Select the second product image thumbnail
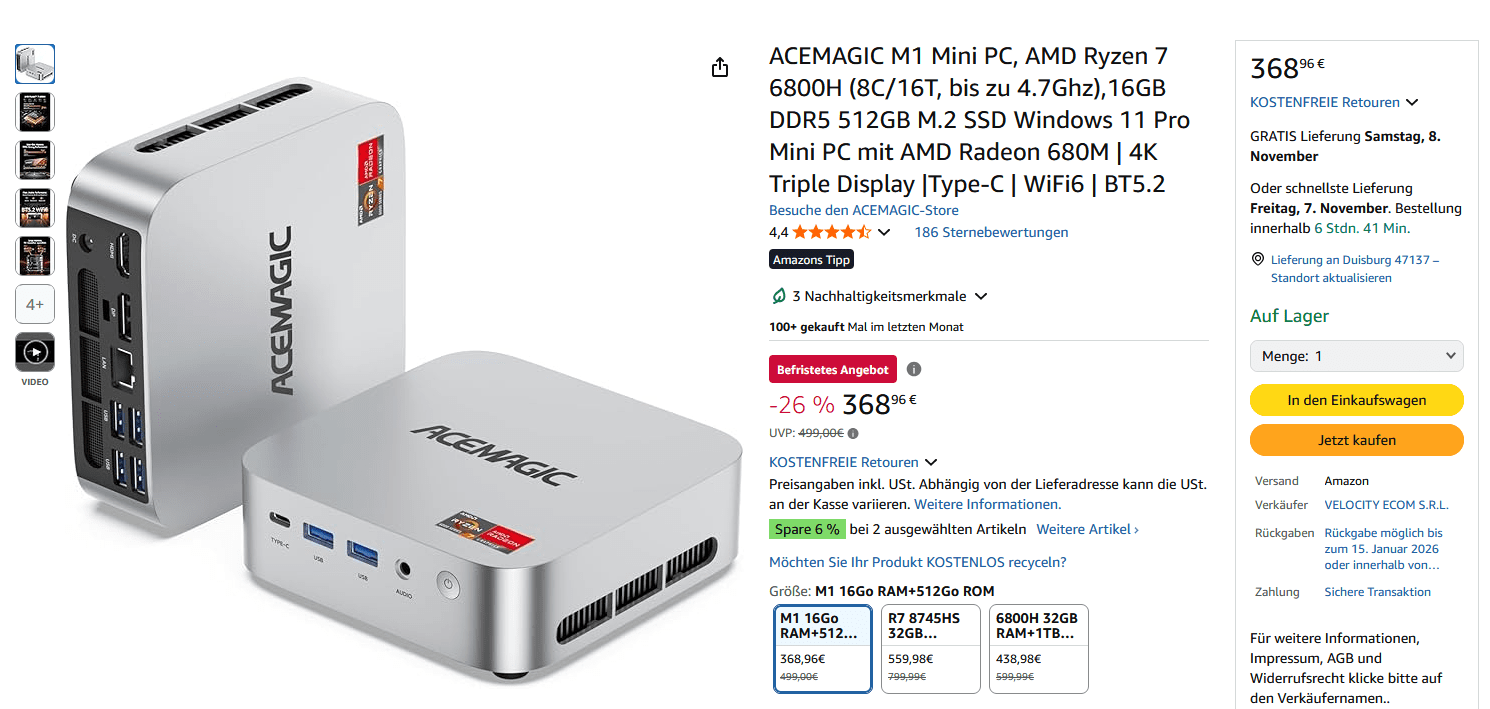Viewport: 1490px width, 709px height. coord(35,112)
